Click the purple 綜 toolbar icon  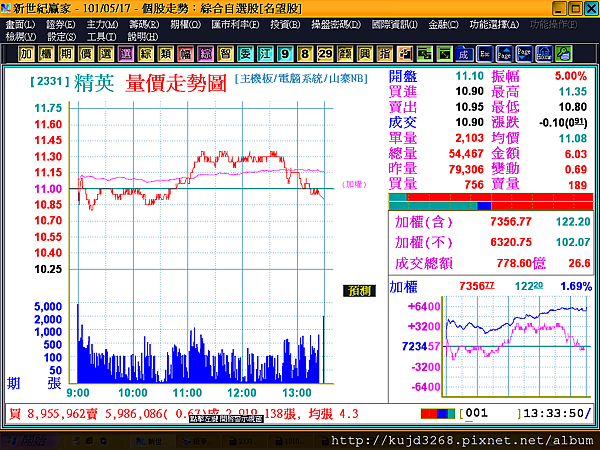pyautogui.click(x=205, y=54)
